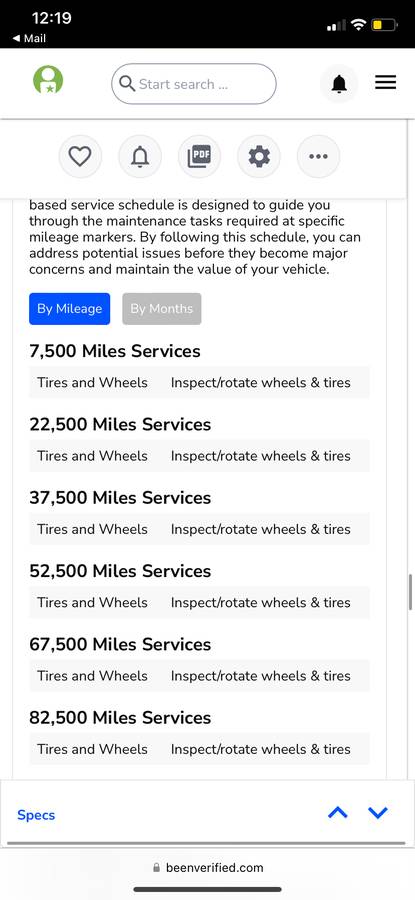Select the By Mileage schedule toggle

[69, 309]
